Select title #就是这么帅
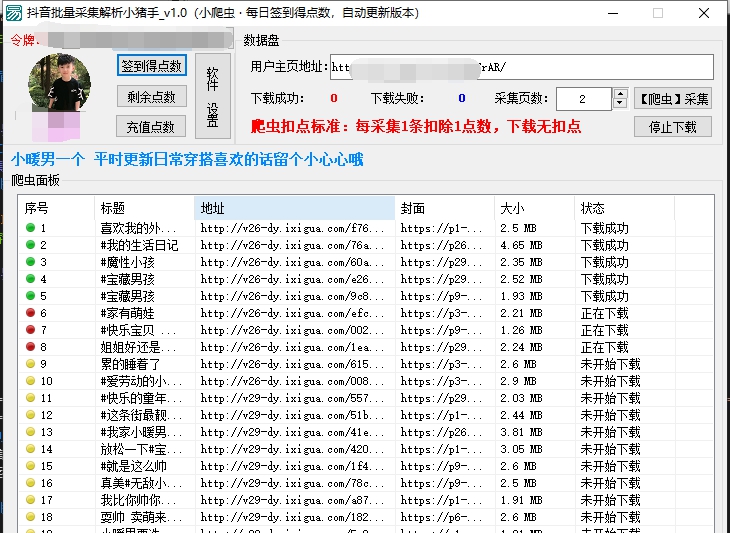Image resolution: width=730 pixels, height=533 pixels. (x=133, y=466)
